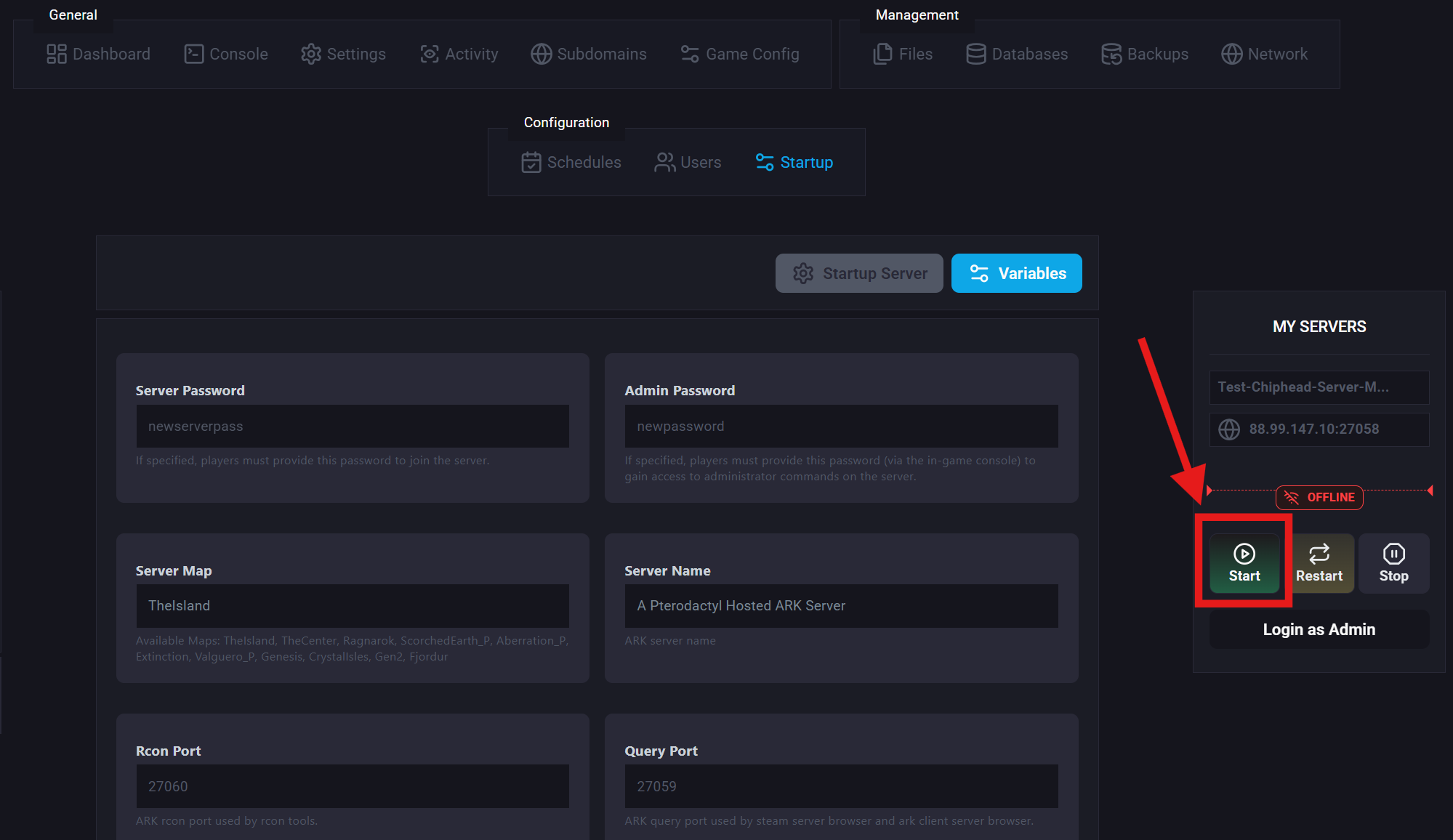
Task: Click into the Server Map field
Action: pos(352,606)
